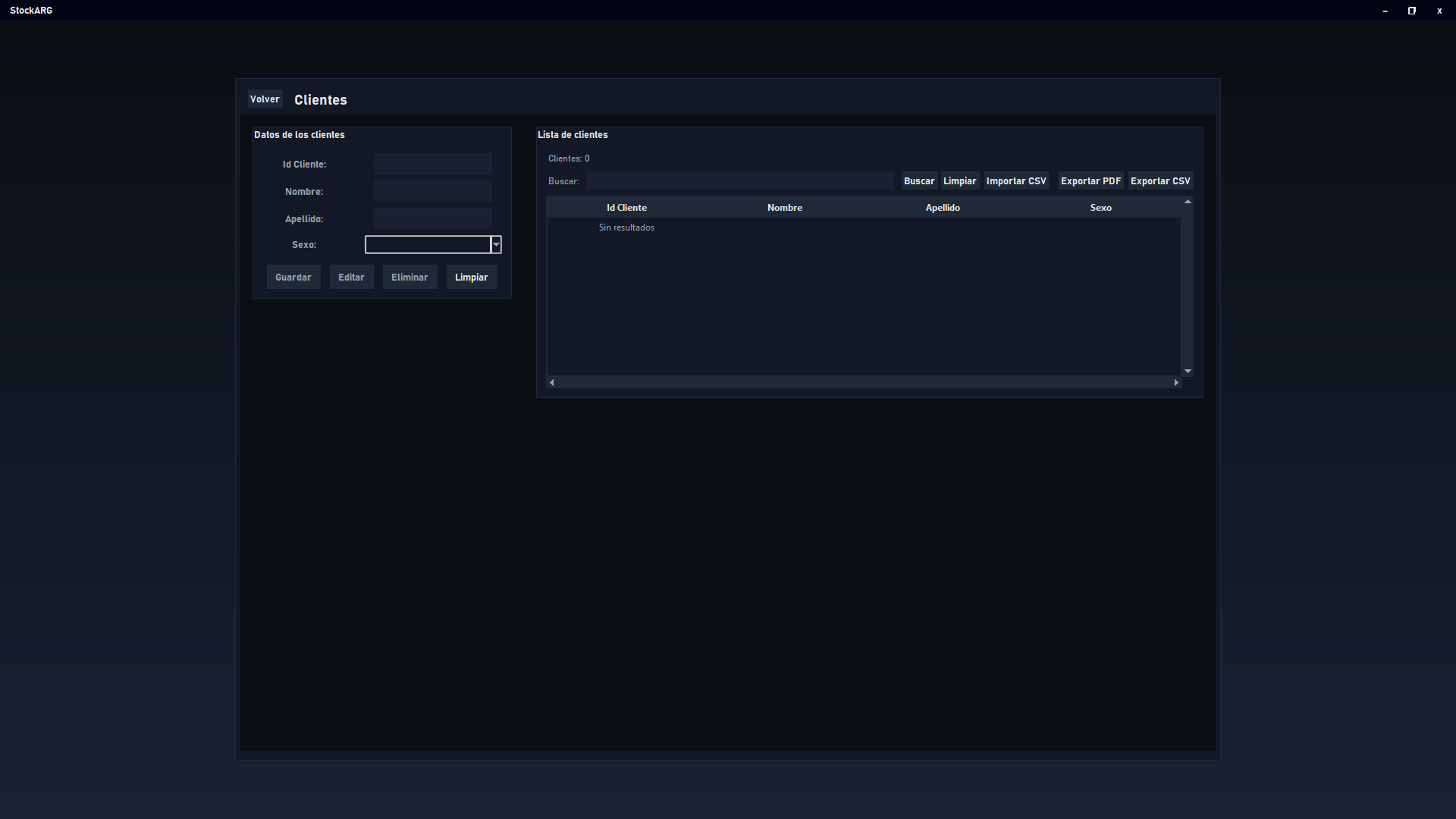Open the Sexo dropdown arrow
The image size is (1456, 819).
[496, 245]
